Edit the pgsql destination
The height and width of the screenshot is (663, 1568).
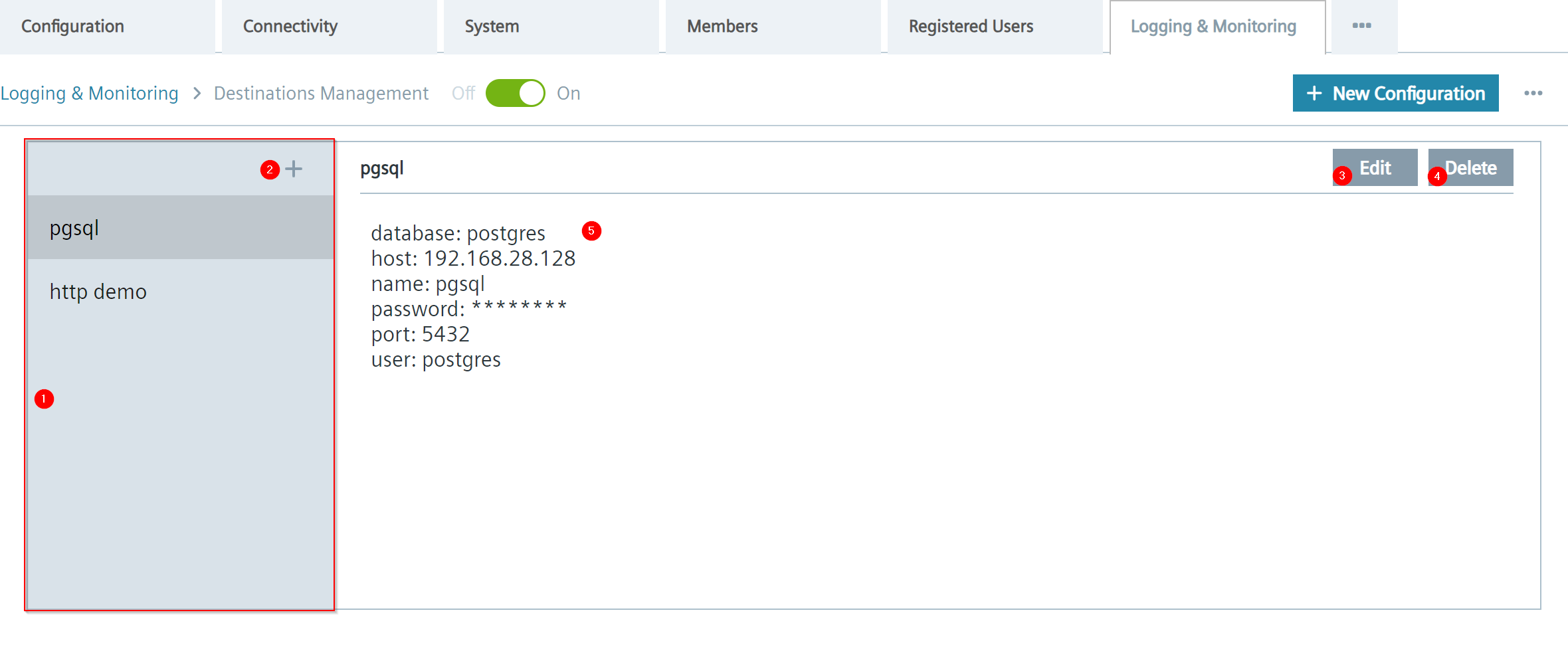(x=1375, y=167)
